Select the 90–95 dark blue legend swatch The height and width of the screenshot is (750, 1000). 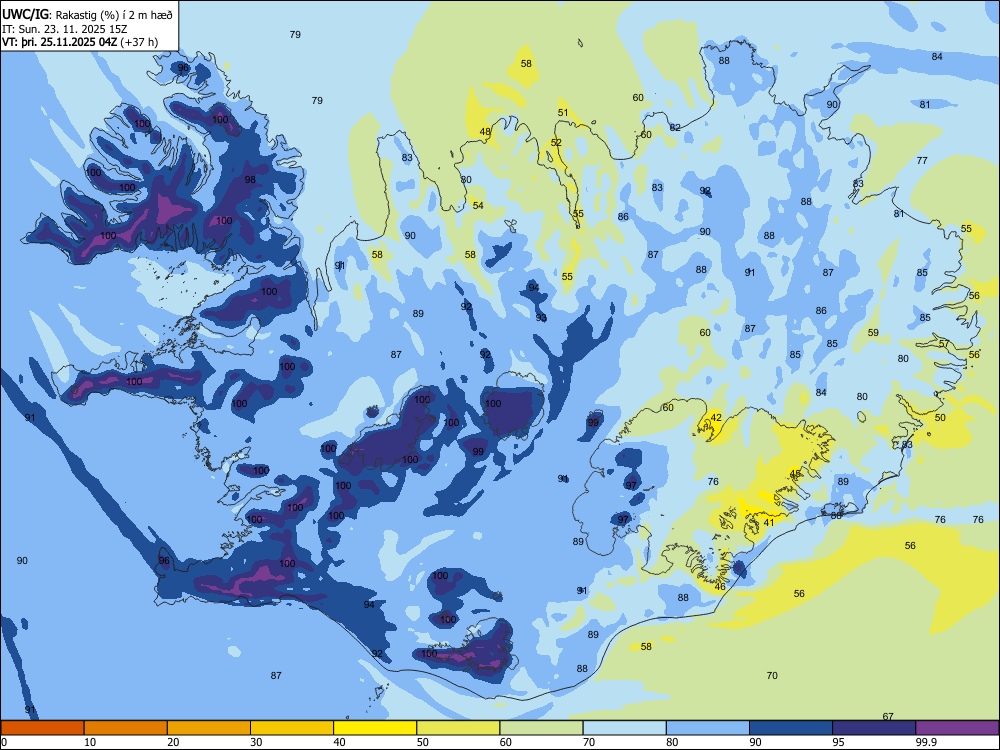point(791,728)
